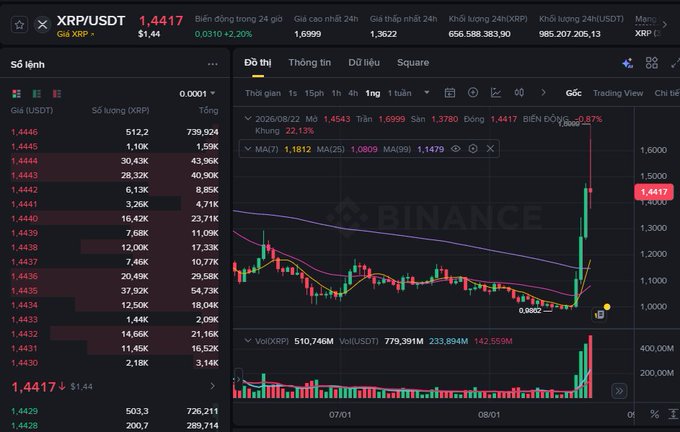This screenshot has width=680, height=432.
Task: Select bid price 1,4428 row
Action: tap(115, 425)
